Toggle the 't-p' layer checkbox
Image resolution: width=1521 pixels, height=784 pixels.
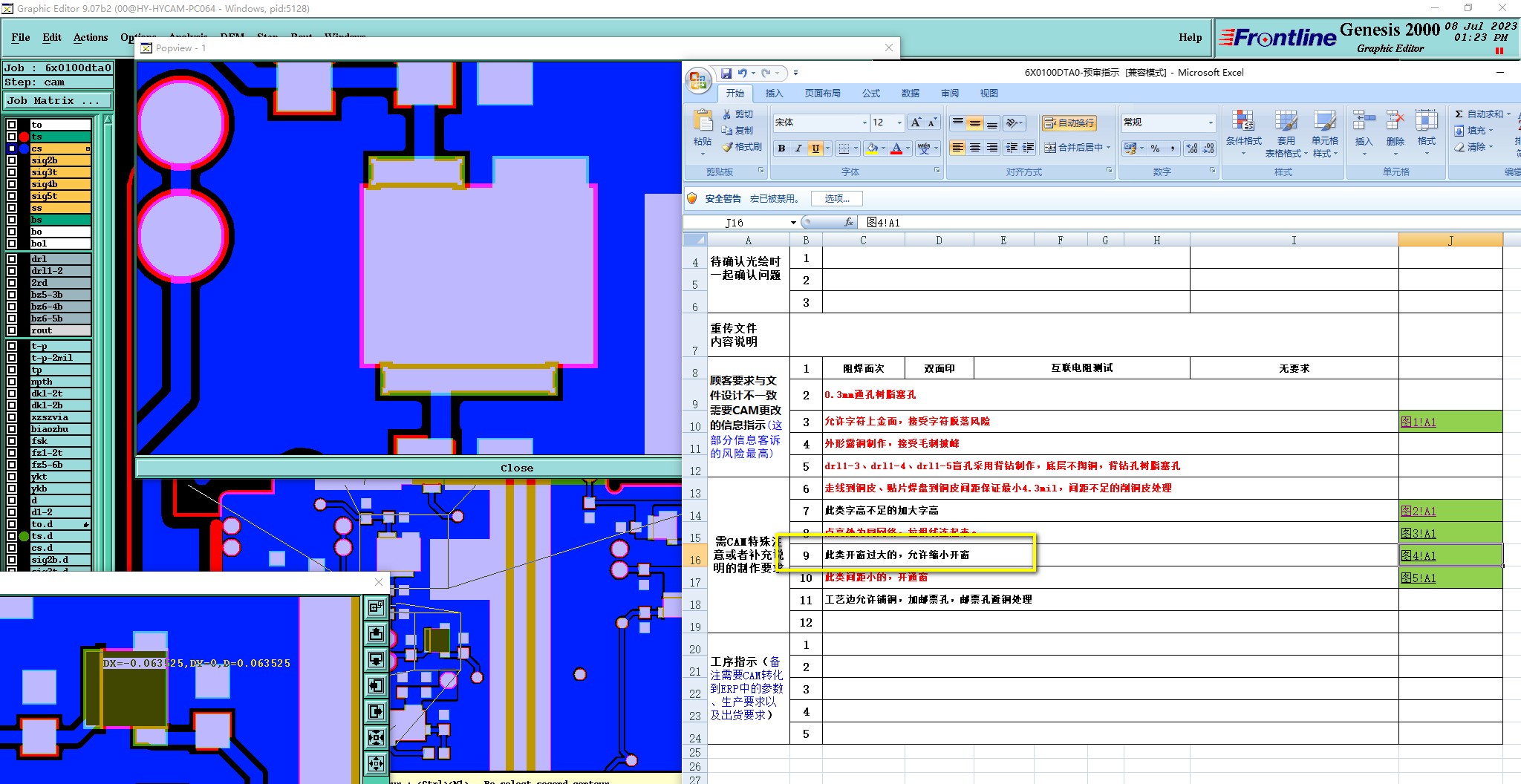[x=12, y=346]
